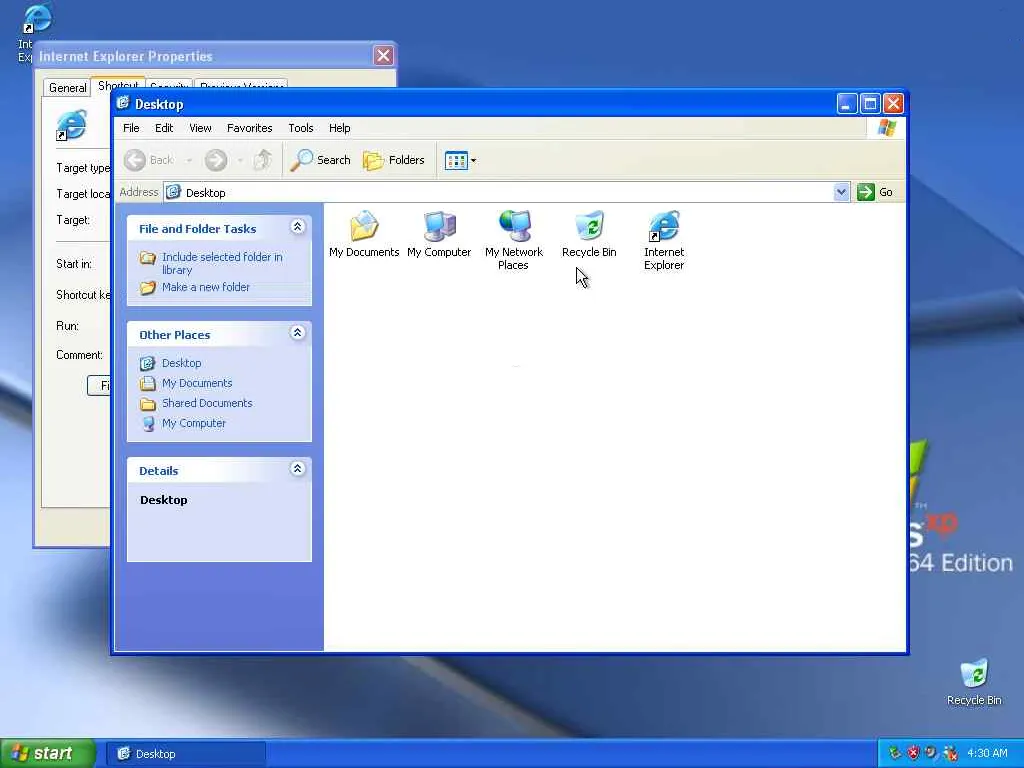1024x768 pixels.
Task: Expand the Address bar dropdown
Action: point(841,192)
